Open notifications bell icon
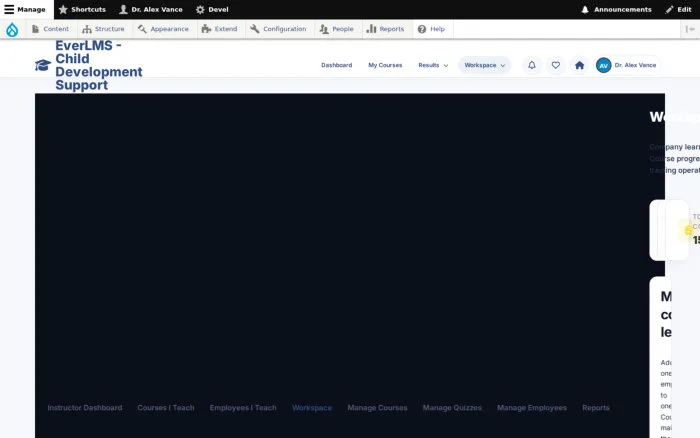700x438 pixels. tap(532, 65)
